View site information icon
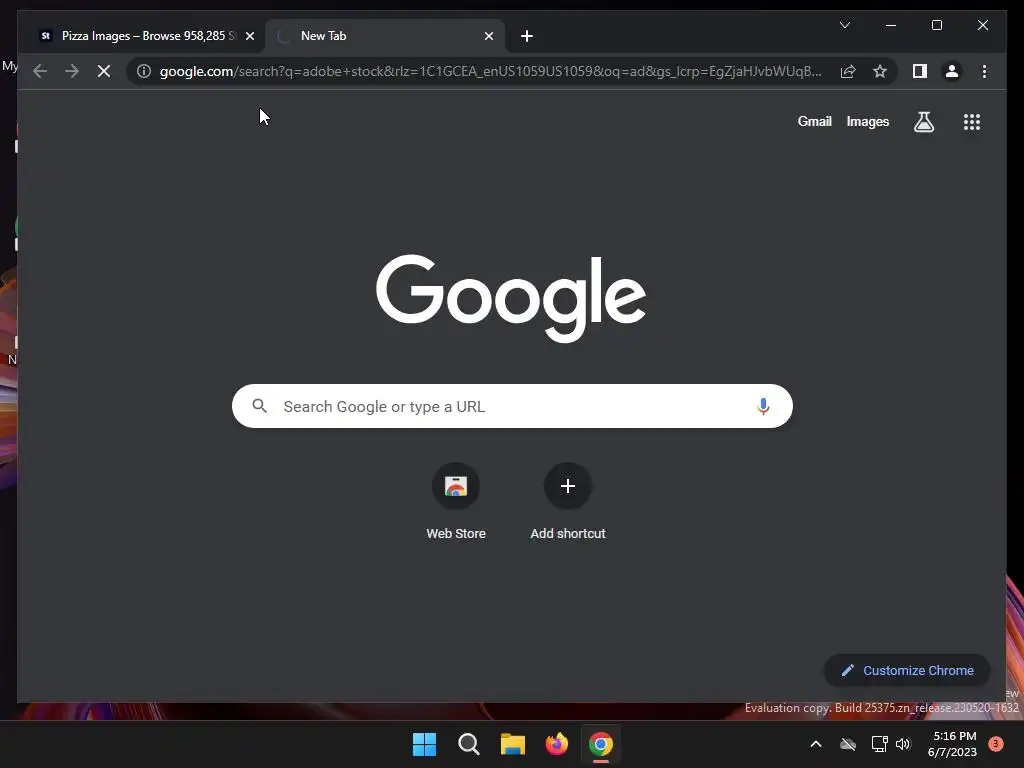Image resolution: width=1024 pixels, height=768 pixels. pyautogui.click(x=144, y=71)
